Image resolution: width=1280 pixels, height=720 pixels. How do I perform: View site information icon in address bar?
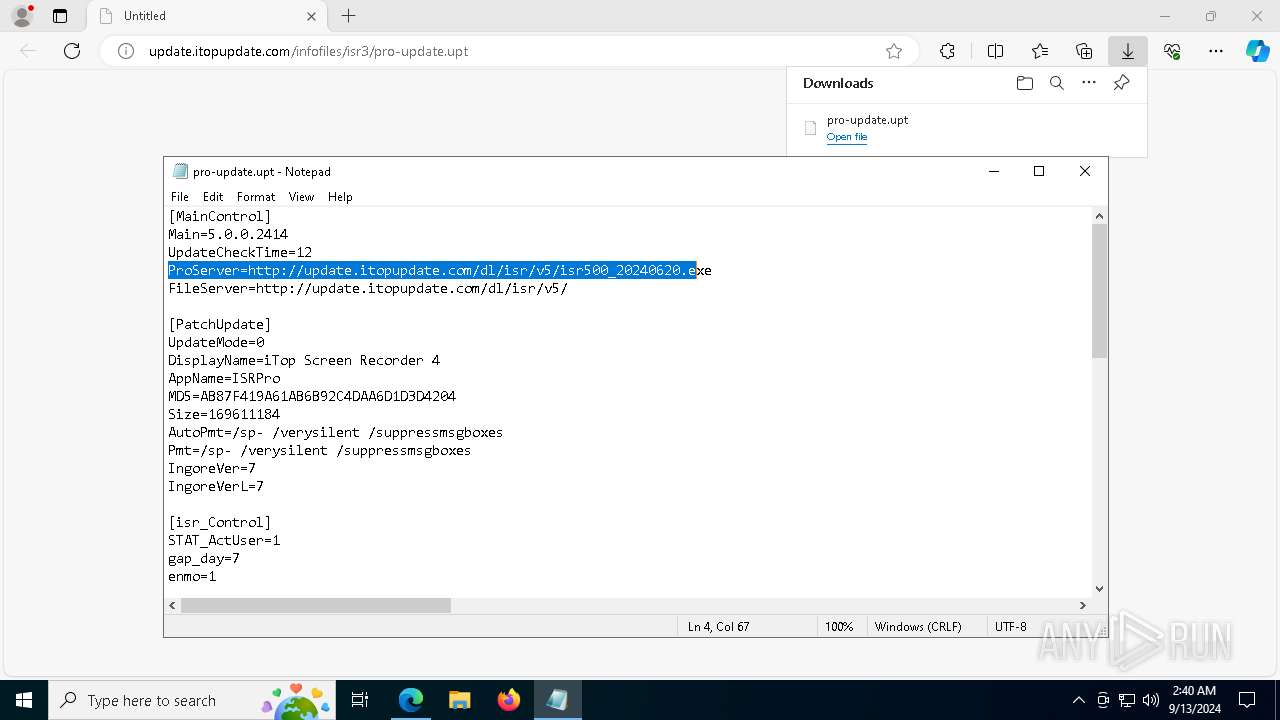(x=126, y=51)
